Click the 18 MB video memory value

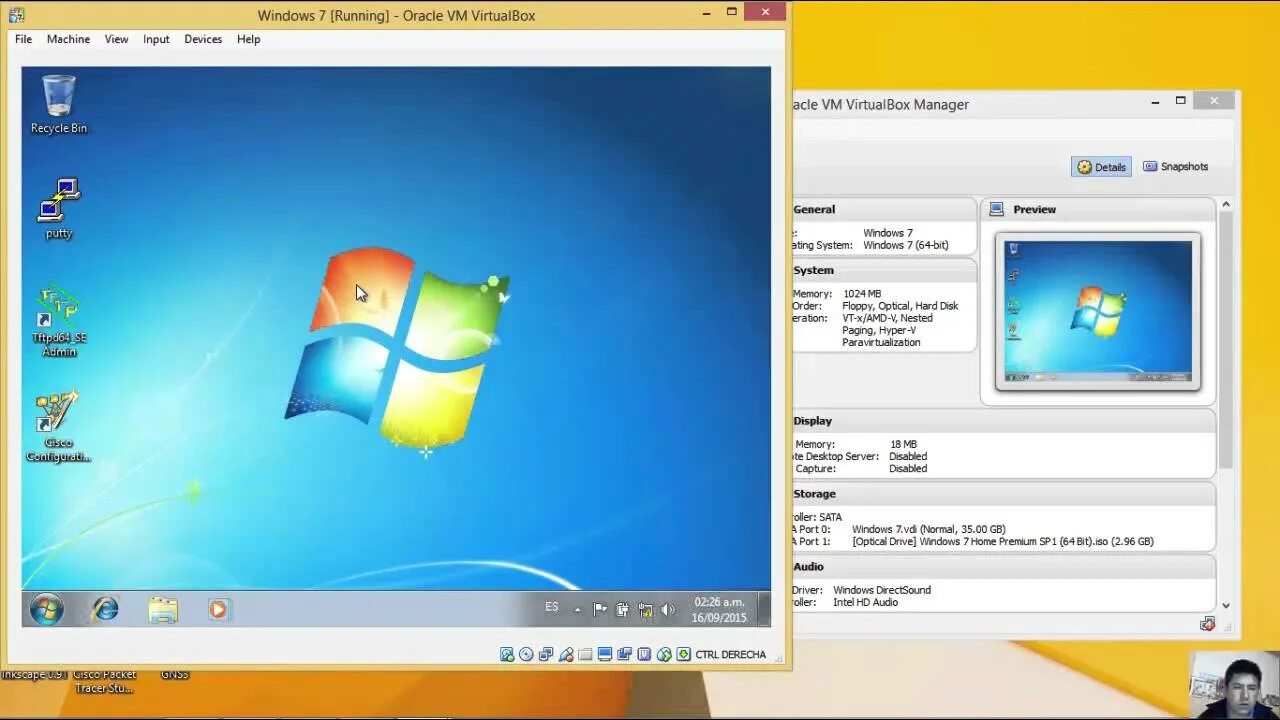pos(903,444)
